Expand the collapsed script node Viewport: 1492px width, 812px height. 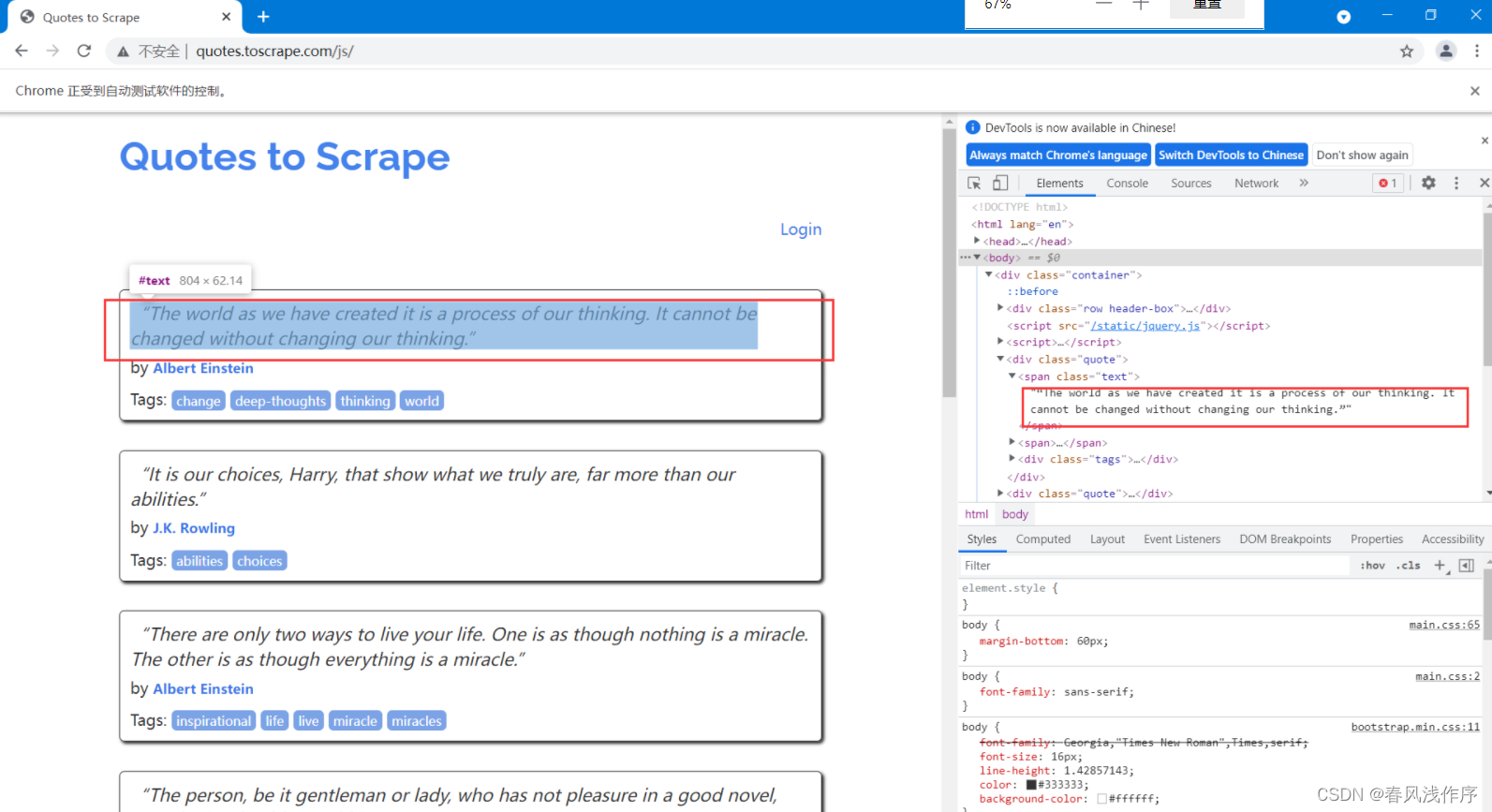[1000, 342]
